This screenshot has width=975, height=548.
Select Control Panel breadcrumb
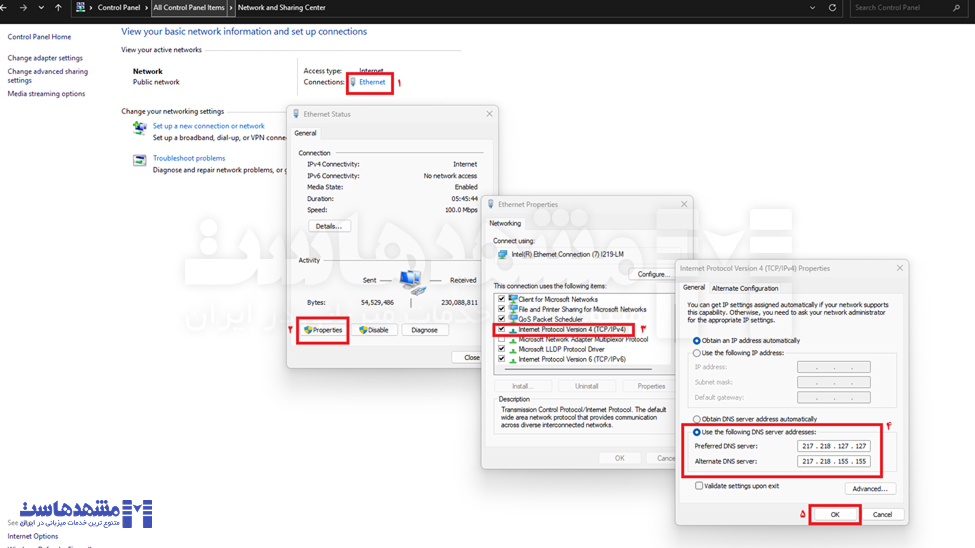[x=119, y=7]
